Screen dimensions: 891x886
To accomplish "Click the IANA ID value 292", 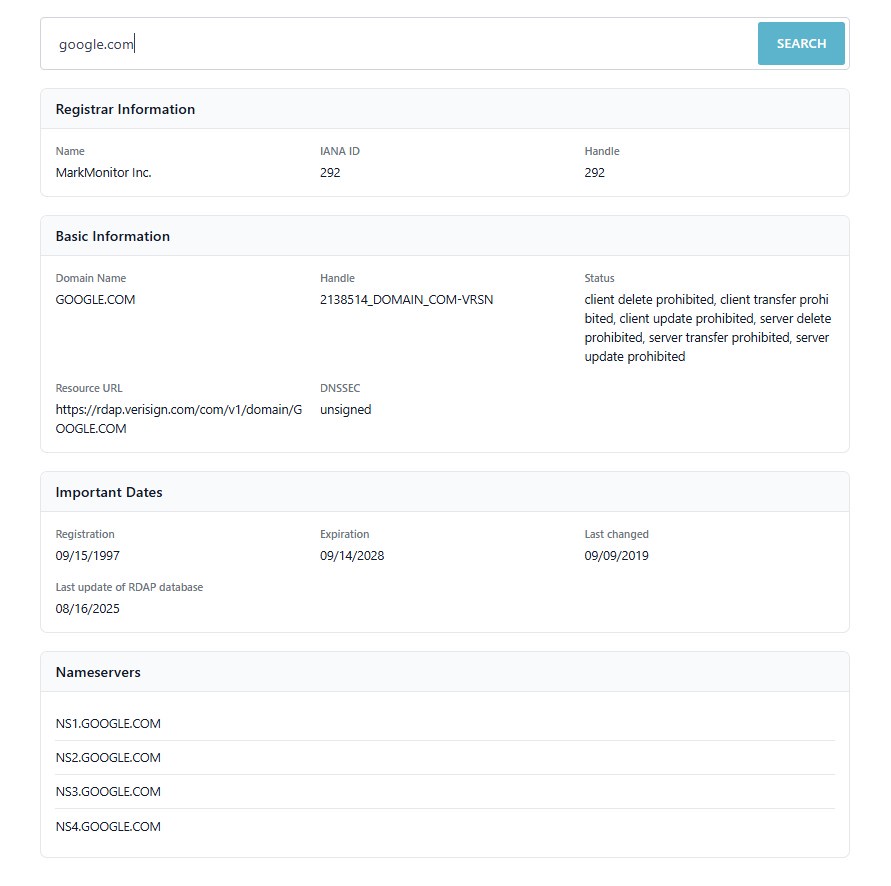I will click(330, 172).
